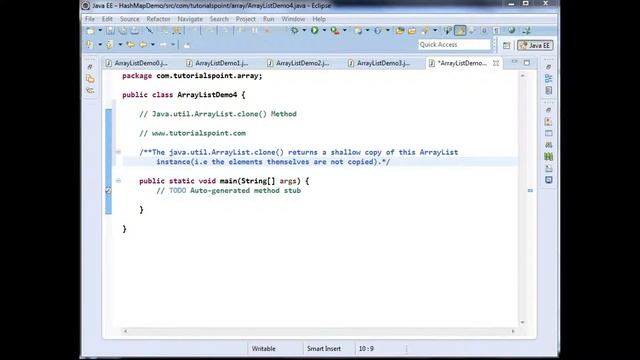Open the Project menu
The height and width of the screenshot is (360, 640).
[x=245, y=19]
